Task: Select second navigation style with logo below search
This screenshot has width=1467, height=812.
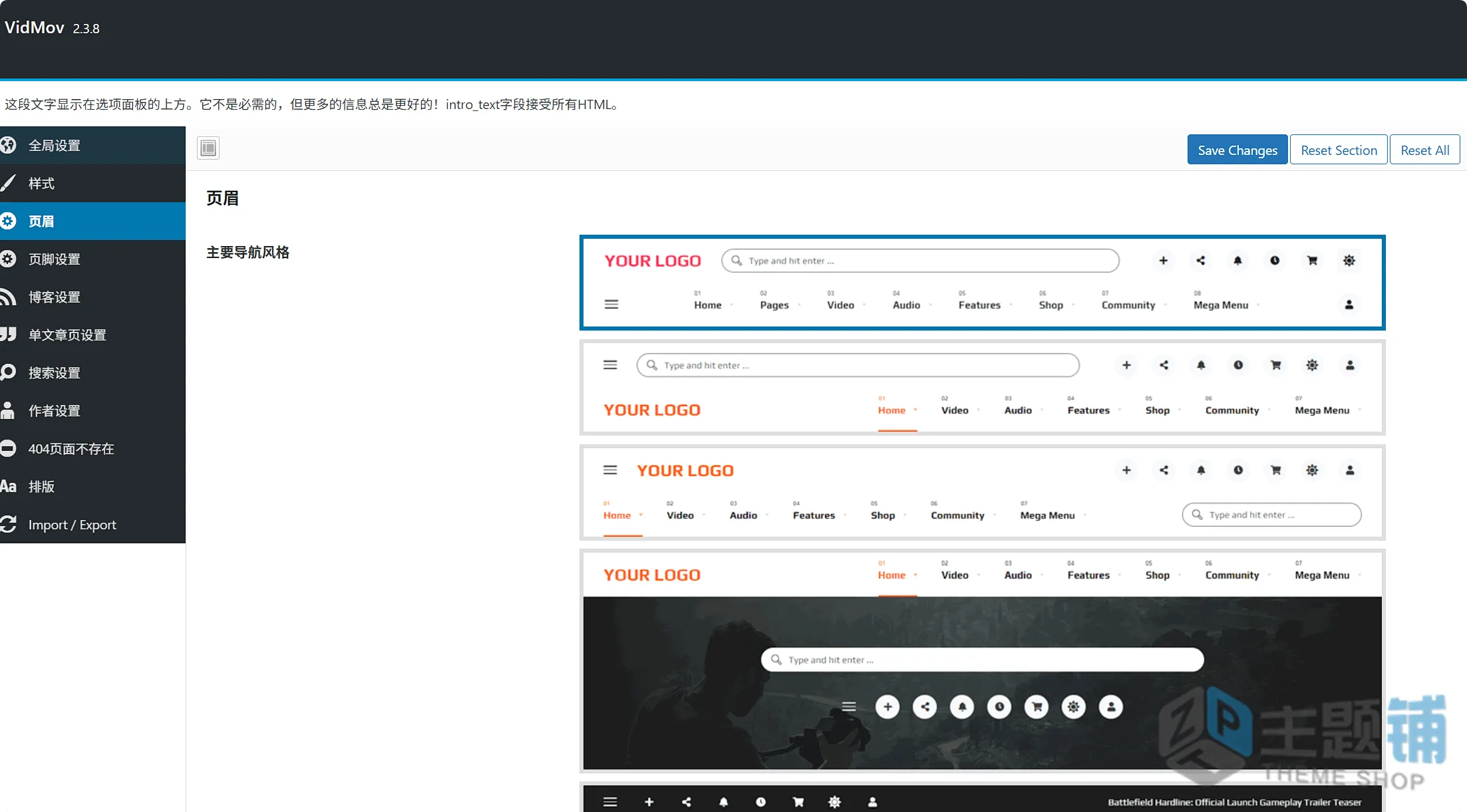Action: [982, 387]
